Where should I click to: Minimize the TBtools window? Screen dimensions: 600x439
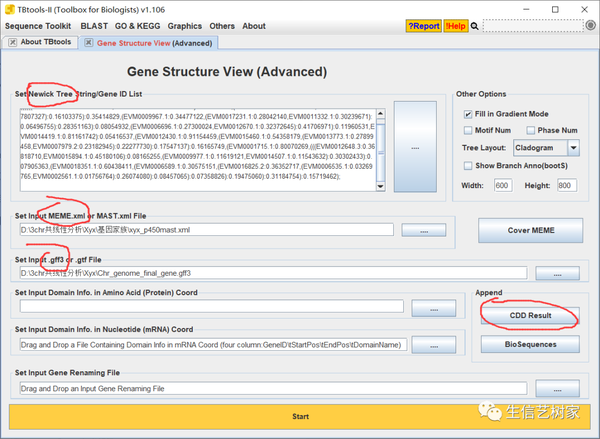tap(527, 10)
